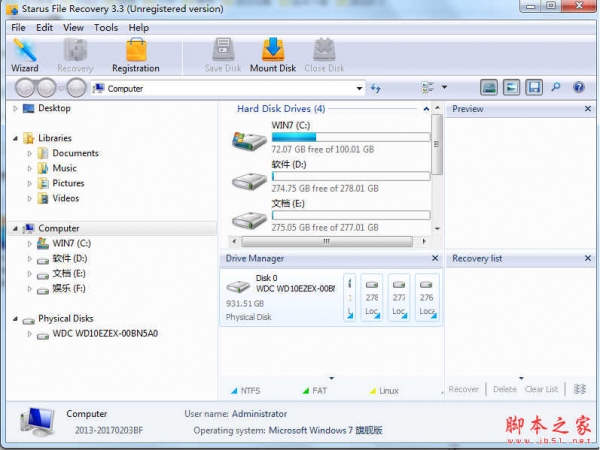Click the greyed Recovery toolbar icon
This screenshot has height=450, width=600.
[x=75, y=55]
